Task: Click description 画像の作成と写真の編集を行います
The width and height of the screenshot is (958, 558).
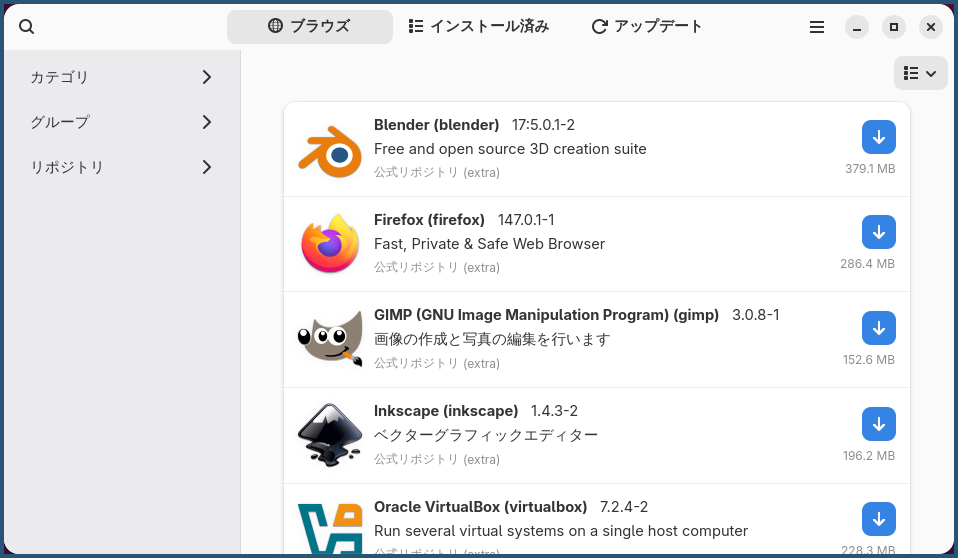Action: pyautogui.click(x=492, y=339)
